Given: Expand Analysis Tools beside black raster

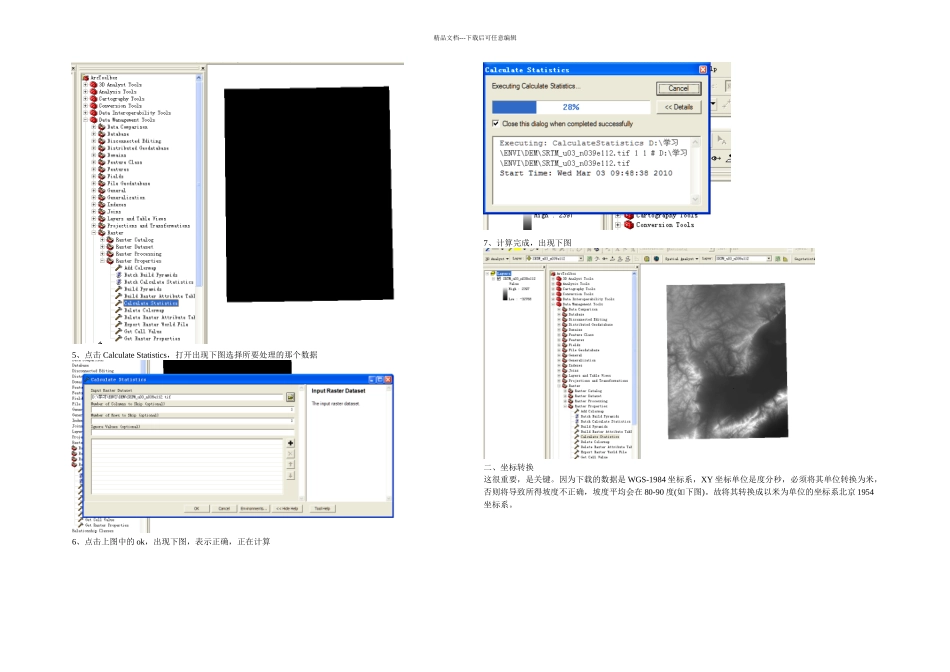Looking at the screenshot, I should coord(85,92).
